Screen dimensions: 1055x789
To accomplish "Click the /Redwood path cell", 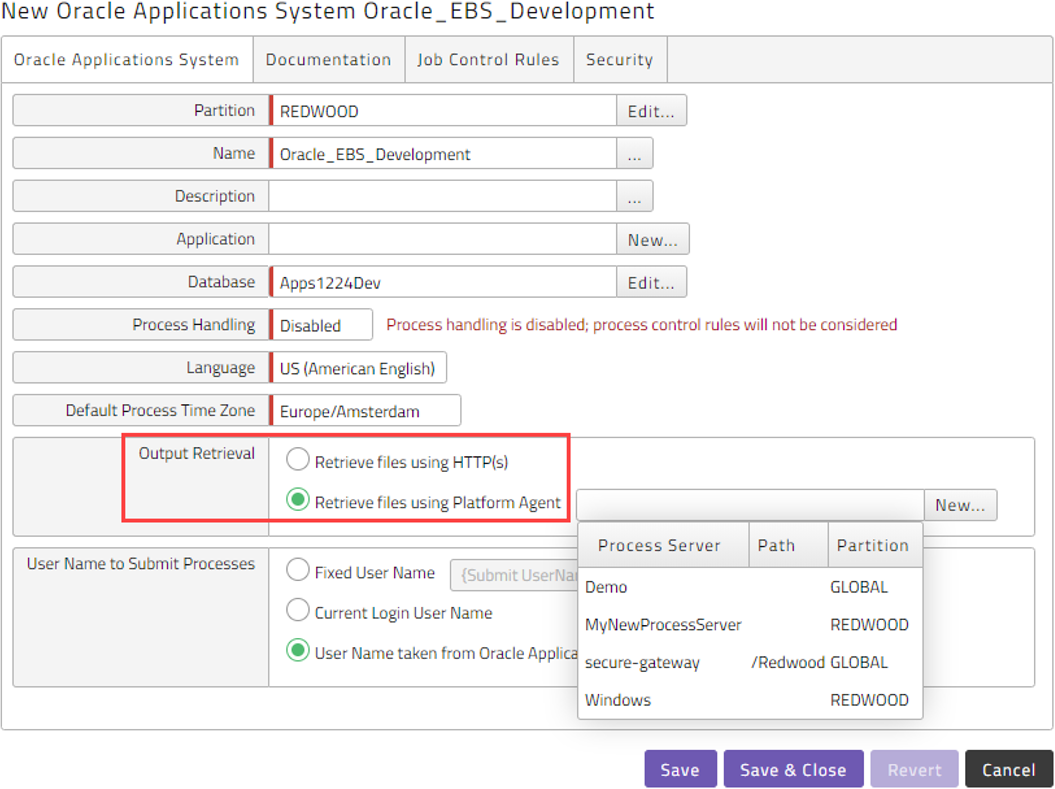I will point(788,663).
